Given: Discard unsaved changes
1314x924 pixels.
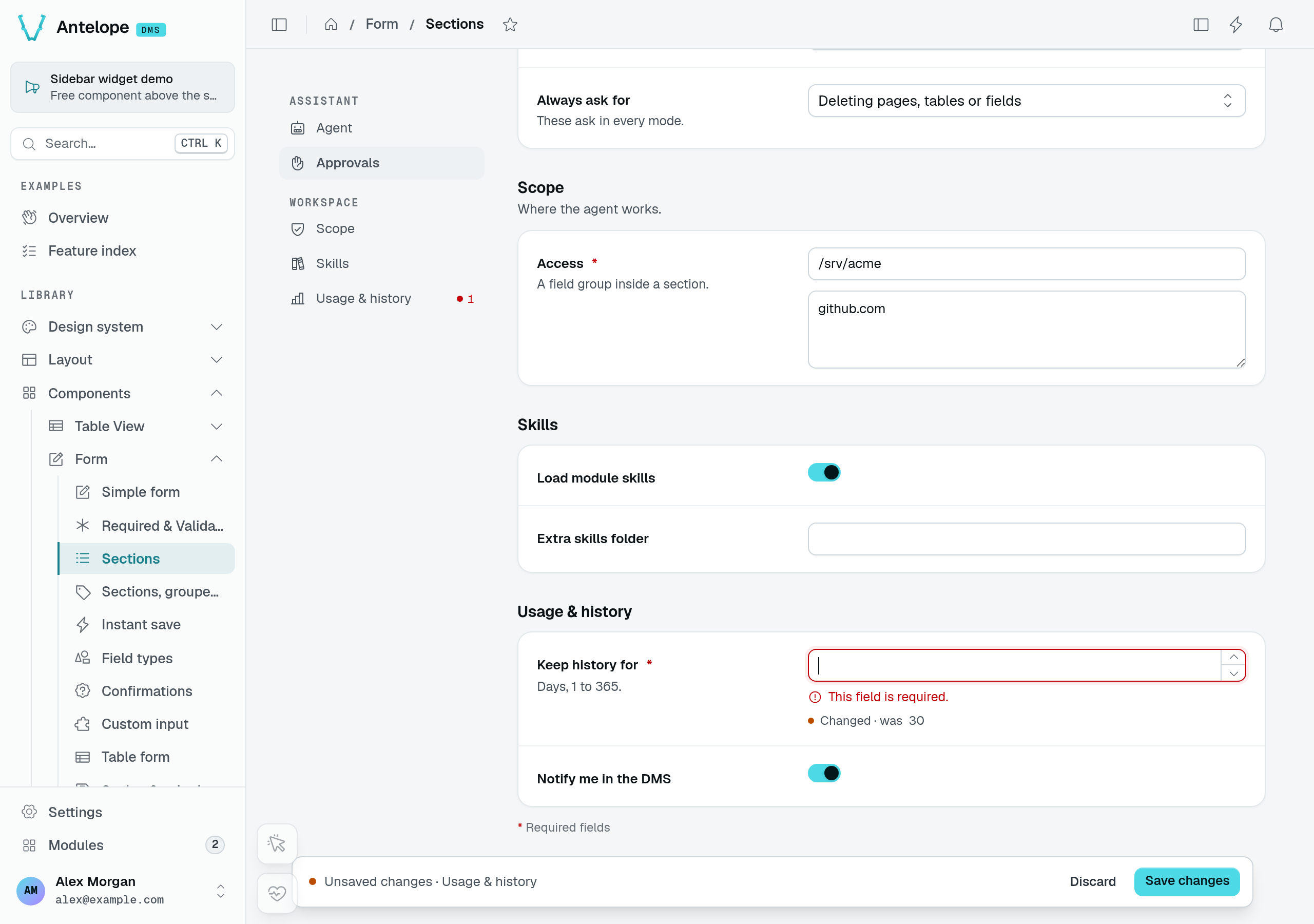Looking at the screenshot, I should (x=1092, y=881).
